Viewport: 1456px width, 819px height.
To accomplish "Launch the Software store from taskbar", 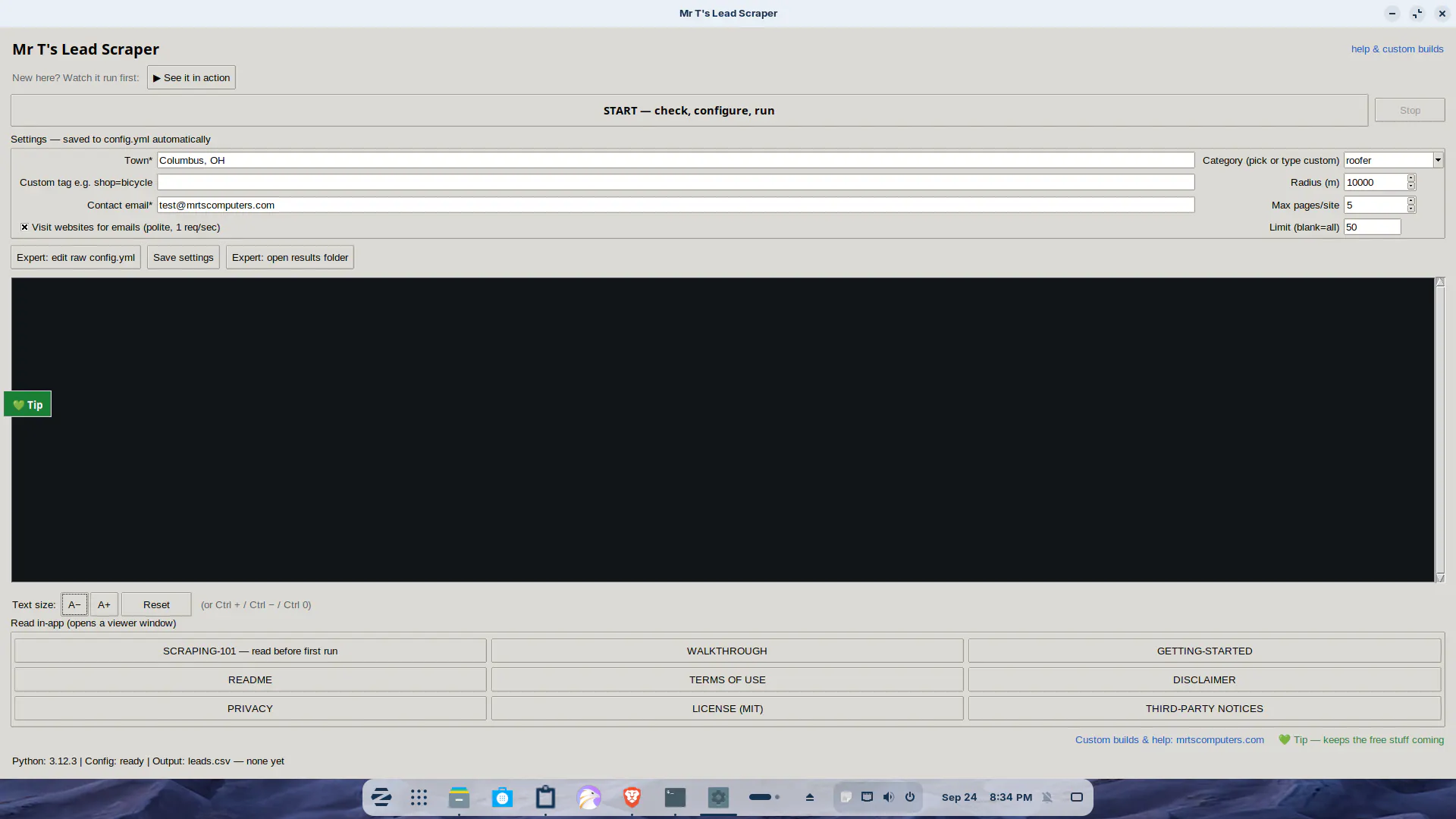I will coord(502,797).
